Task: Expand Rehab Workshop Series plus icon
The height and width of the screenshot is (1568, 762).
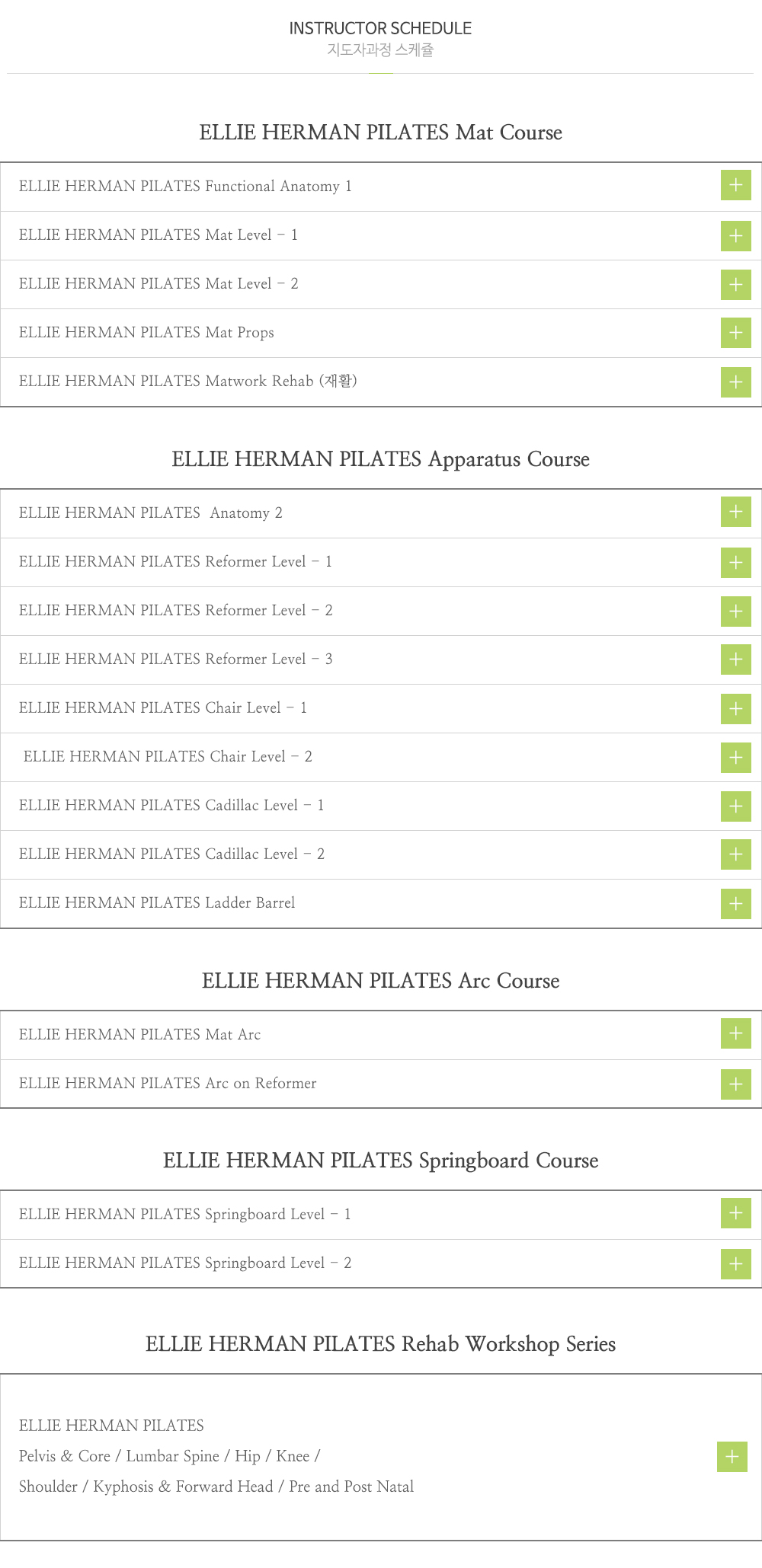Action: click(732, 1457)
